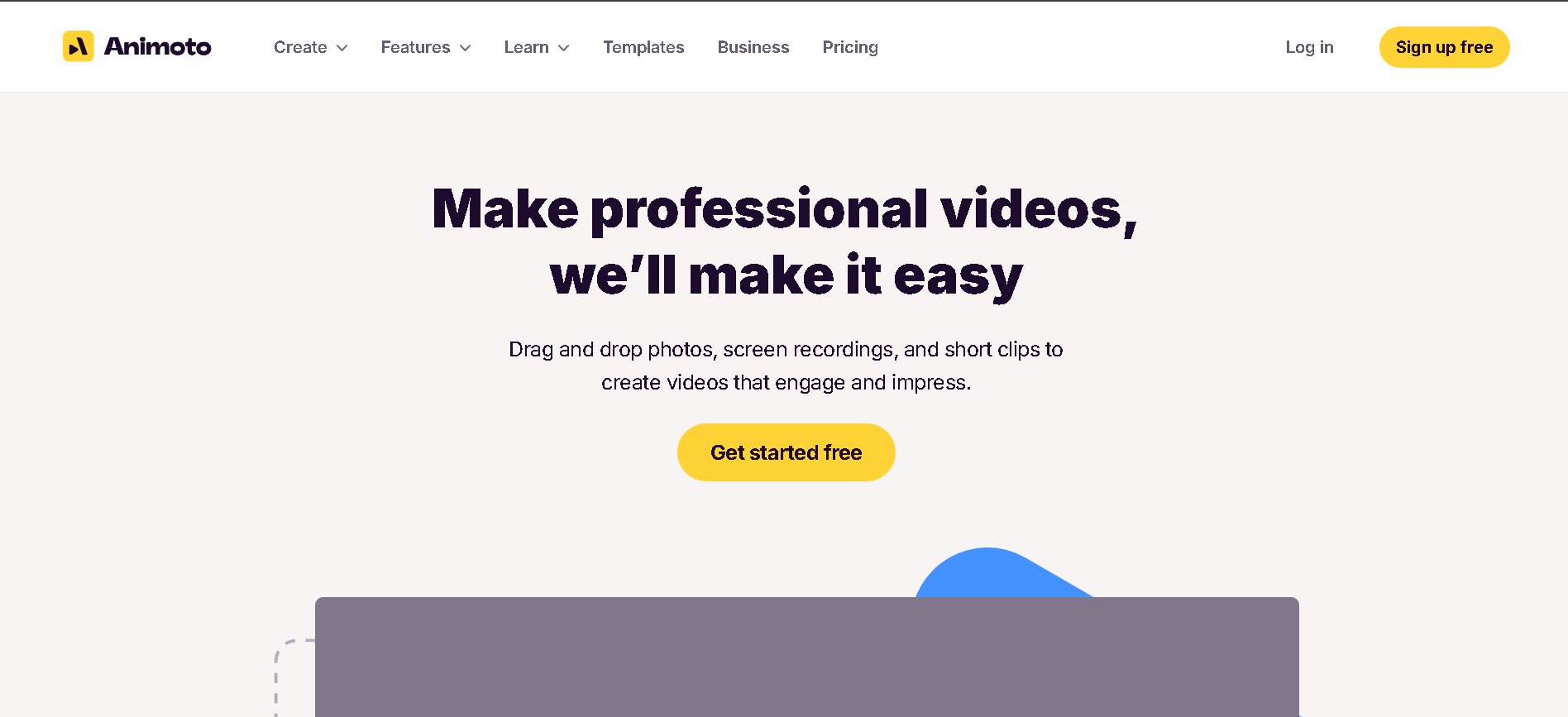This screenshot has width=1568, height=717.
Task: Click the chevron next to Create
Action: pos(342,48)
